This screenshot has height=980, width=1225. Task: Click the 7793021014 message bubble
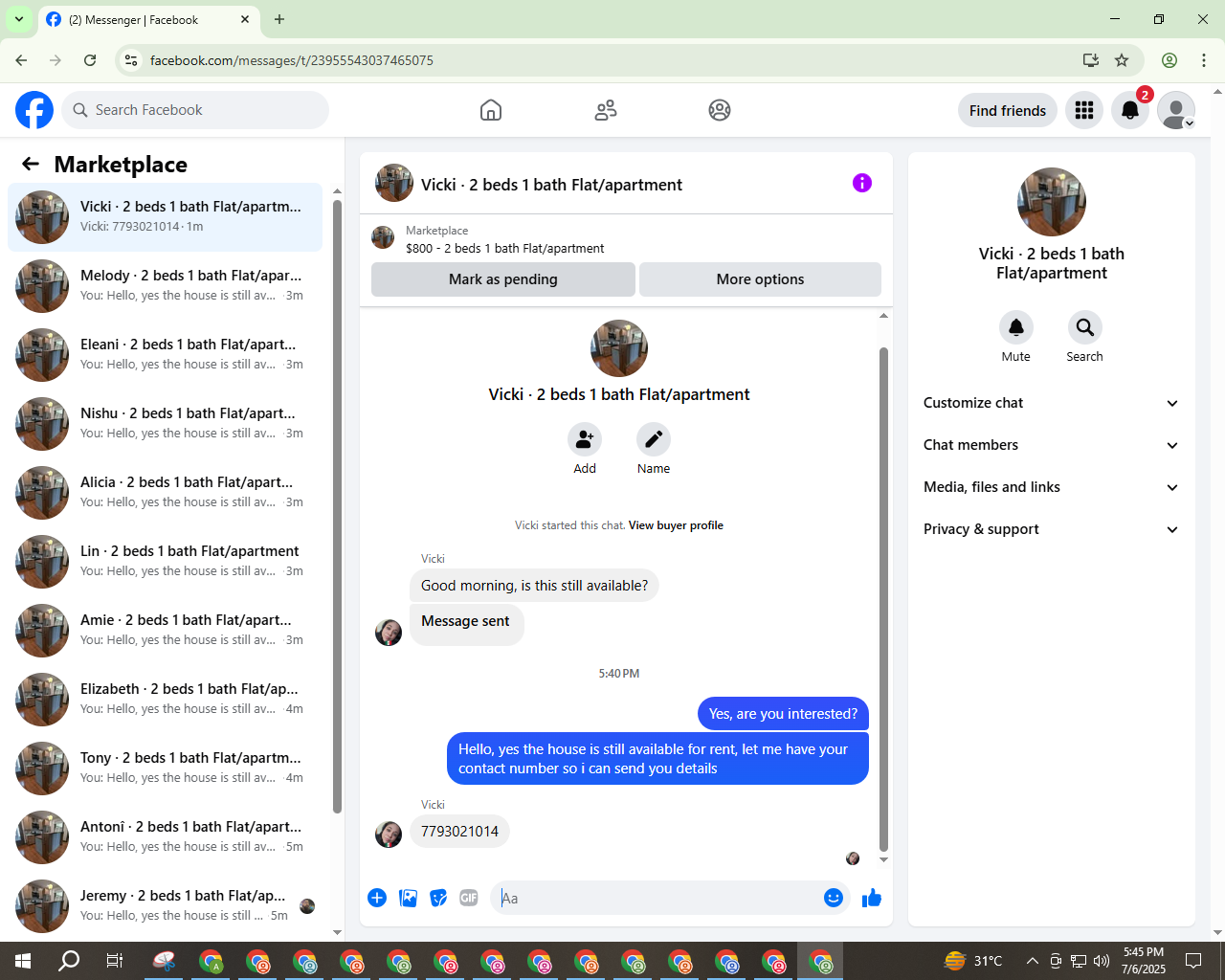pos(460,832)
